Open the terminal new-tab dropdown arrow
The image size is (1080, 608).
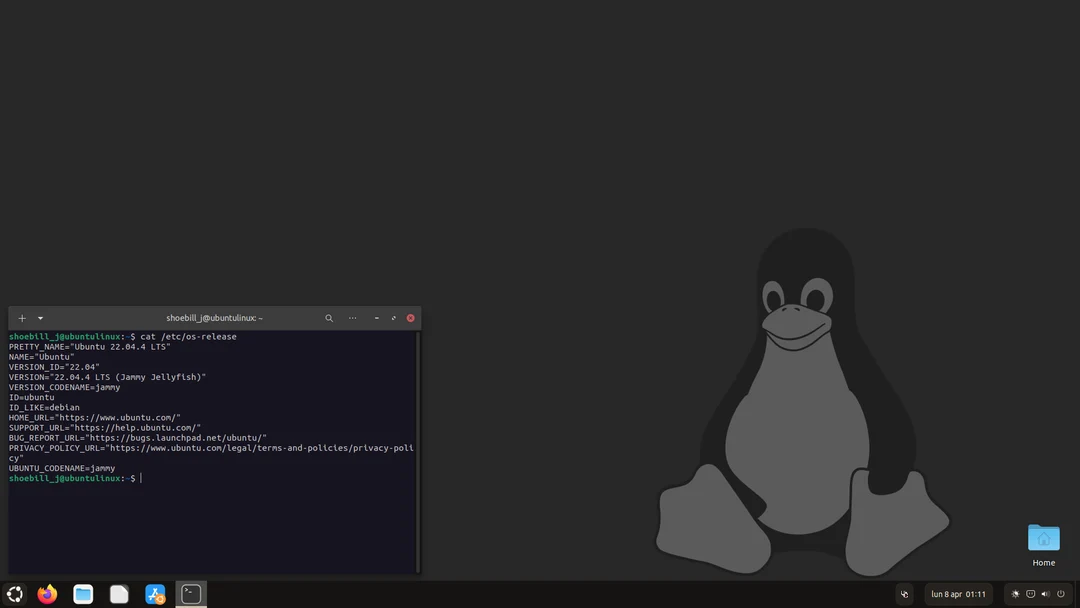(x=40, y=318)
